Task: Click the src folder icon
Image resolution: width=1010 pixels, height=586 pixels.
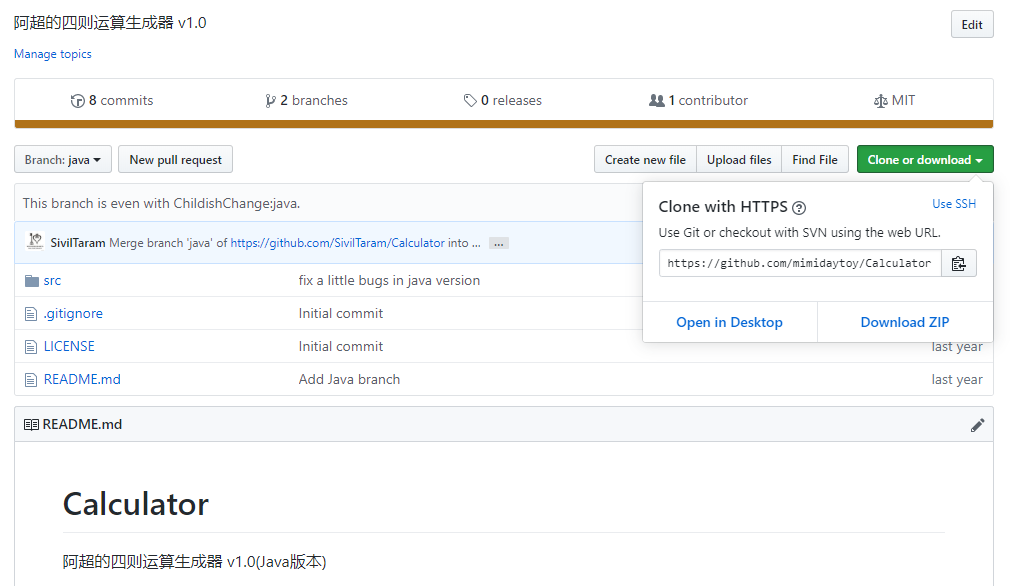Action: click(x=31, y=281)
